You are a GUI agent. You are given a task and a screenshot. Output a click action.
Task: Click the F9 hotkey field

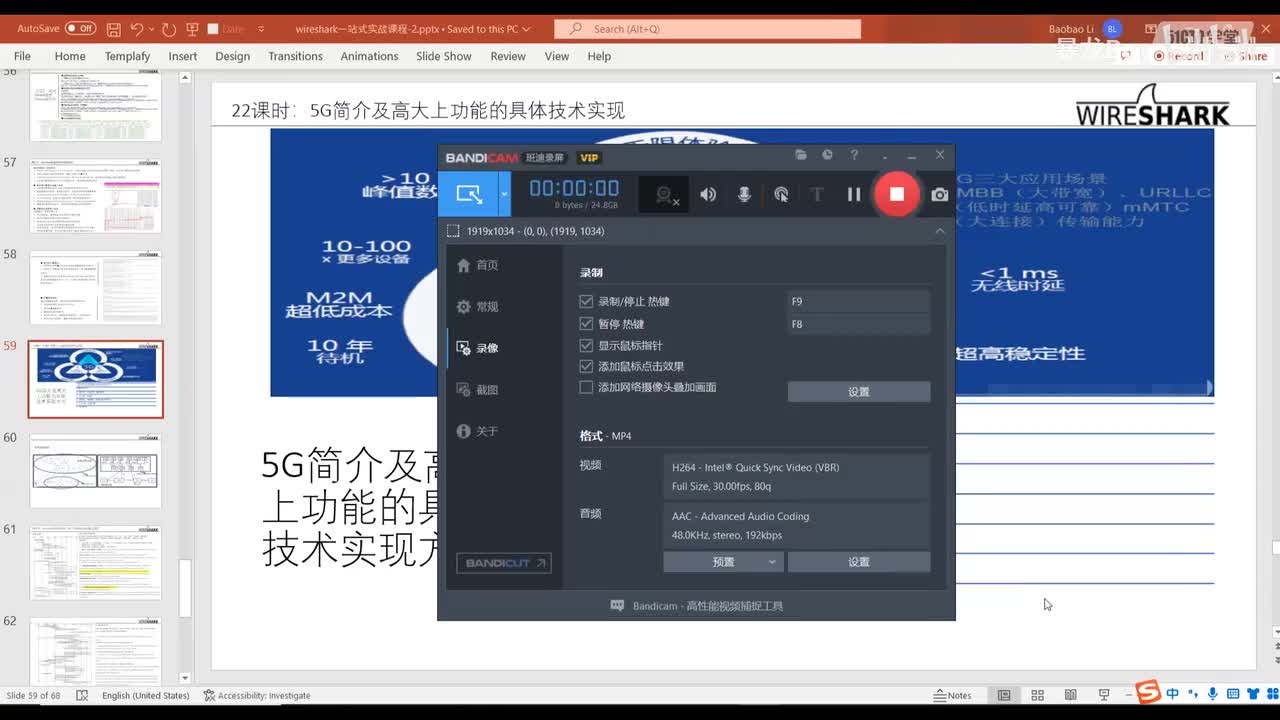tap(859, 301)
